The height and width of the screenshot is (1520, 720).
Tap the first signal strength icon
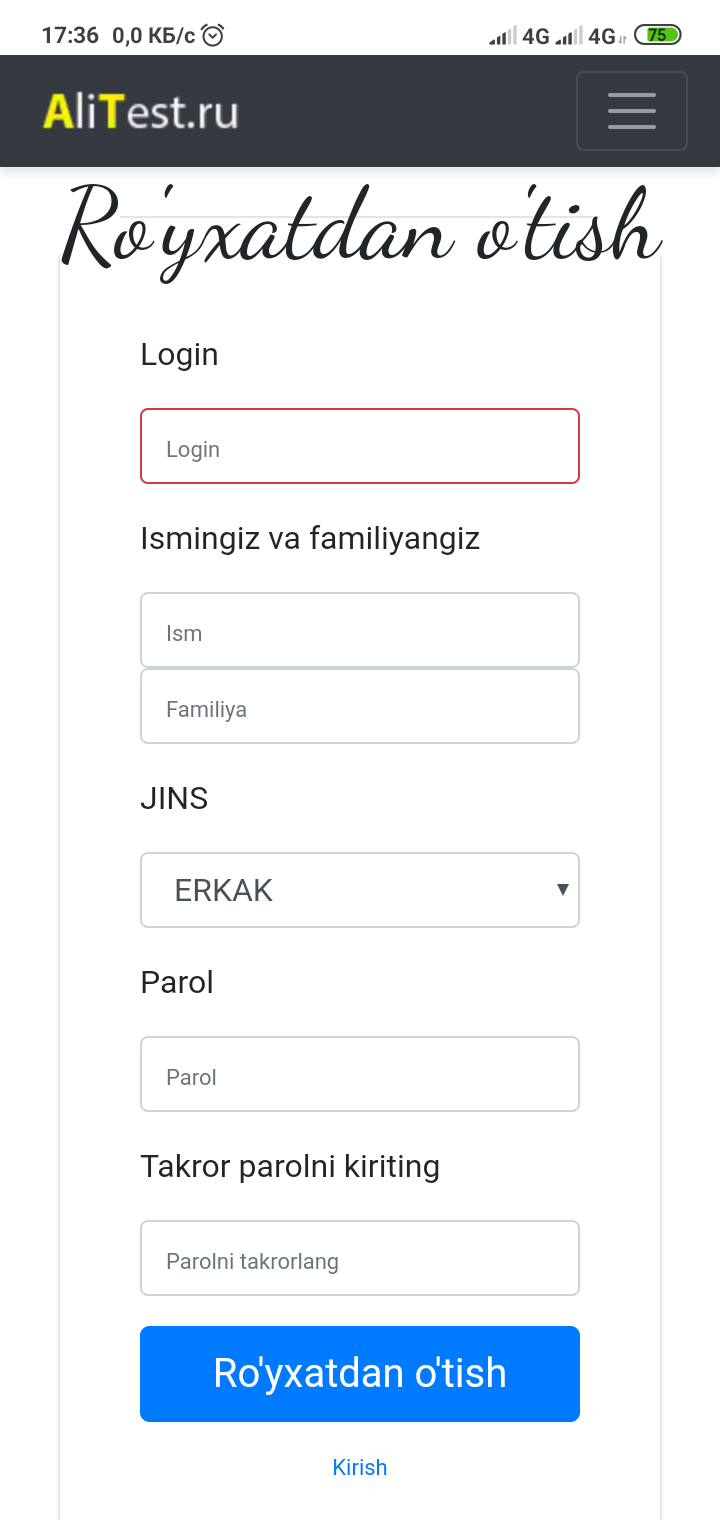tap(503, 37)
